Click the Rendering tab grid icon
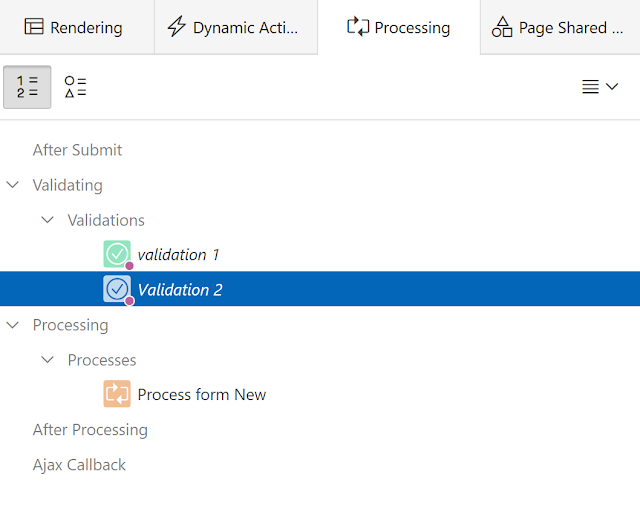 click(34, 28)
